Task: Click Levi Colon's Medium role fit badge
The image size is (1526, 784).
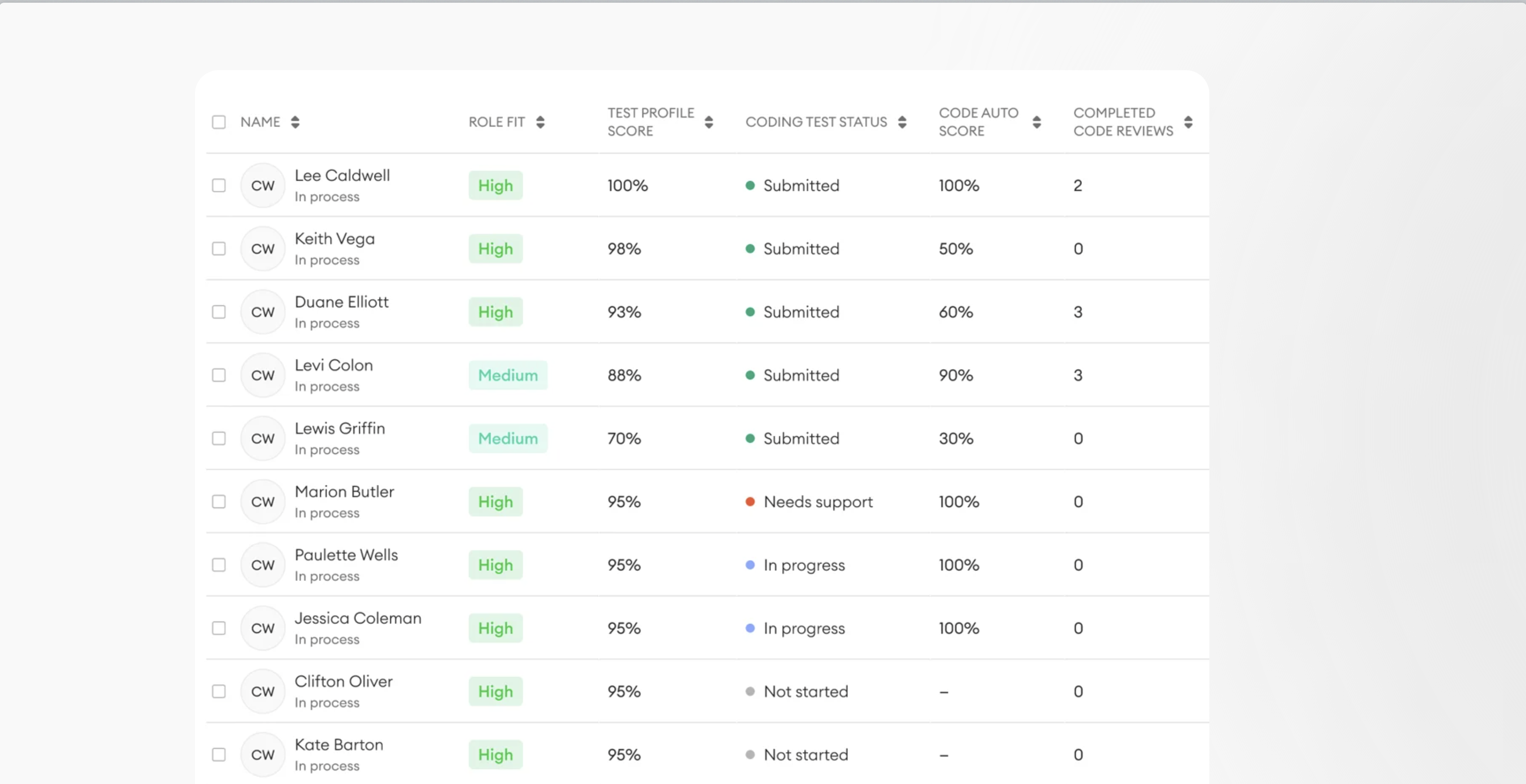Action: pyautogui.click(x=508, y=375)
